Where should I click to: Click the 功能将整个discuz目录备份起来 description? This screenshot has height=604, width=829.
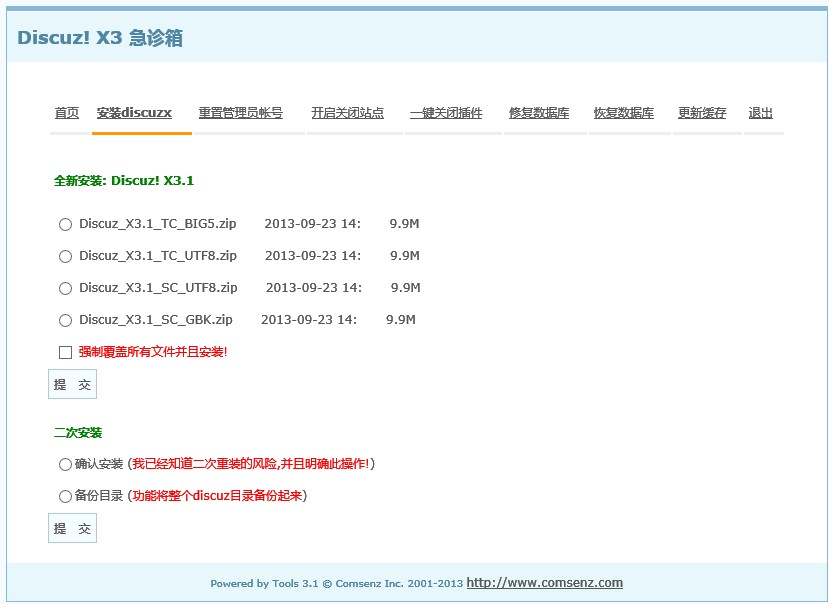coord(217,496)
